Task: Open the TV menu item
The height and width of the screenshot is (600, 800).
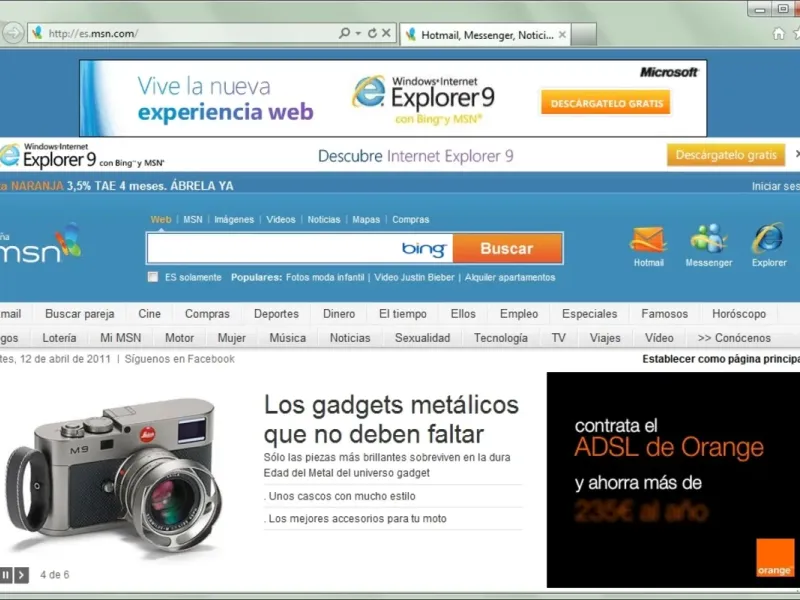Action: [x=558, y=338]
